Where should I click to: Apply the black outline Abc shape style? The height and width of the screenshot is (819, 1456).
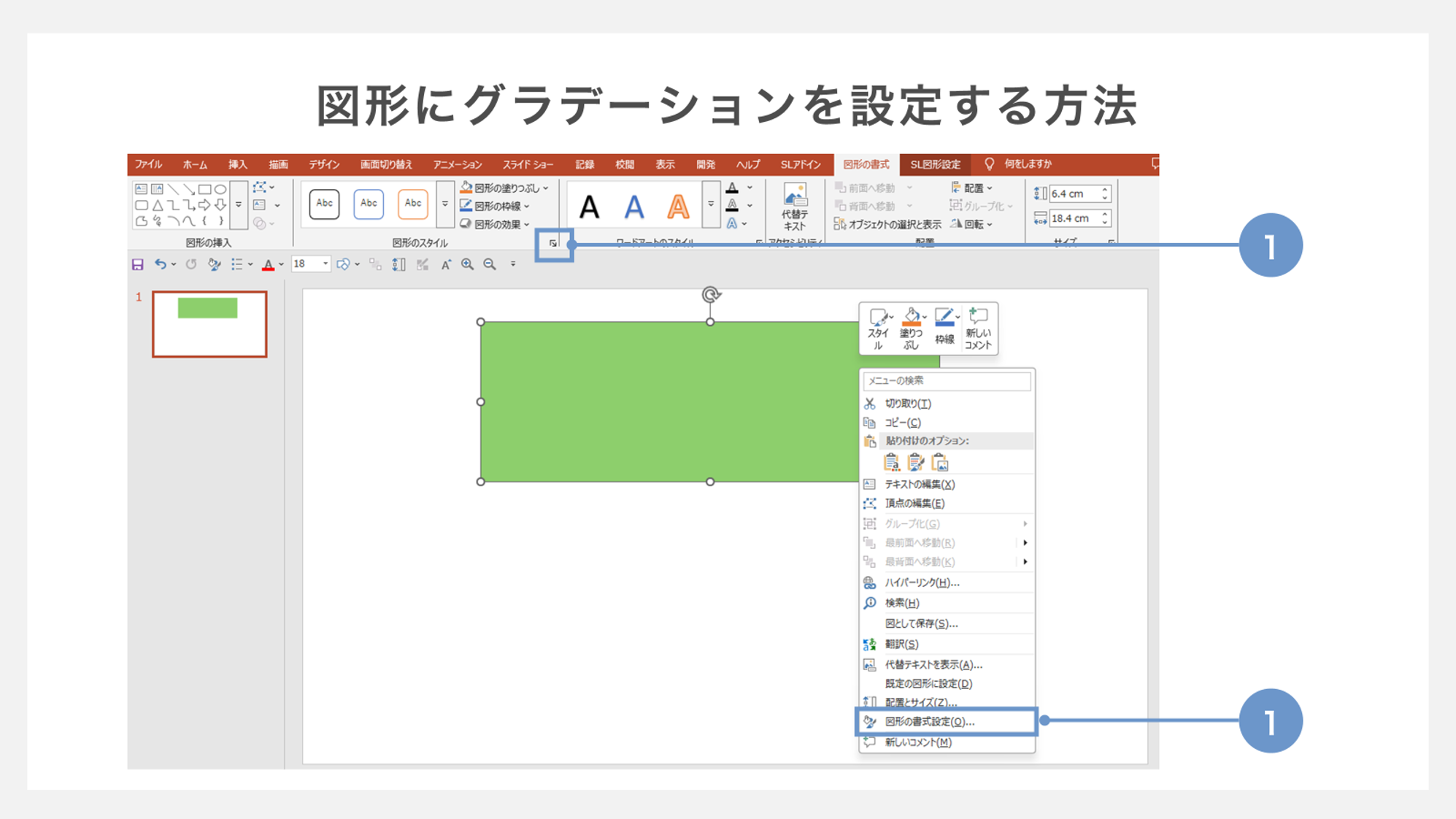(x=324, y=204)
